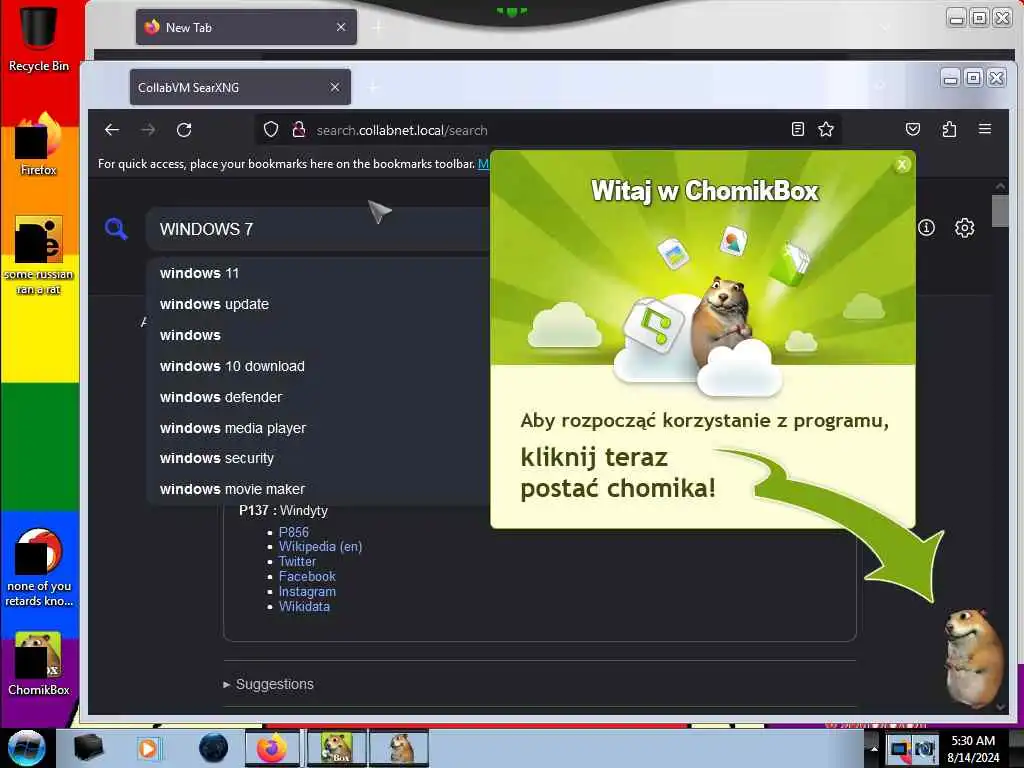1024x768 pixels.
Task: Close the CollabVM SearXNG tab
Action: coord(335,87)
